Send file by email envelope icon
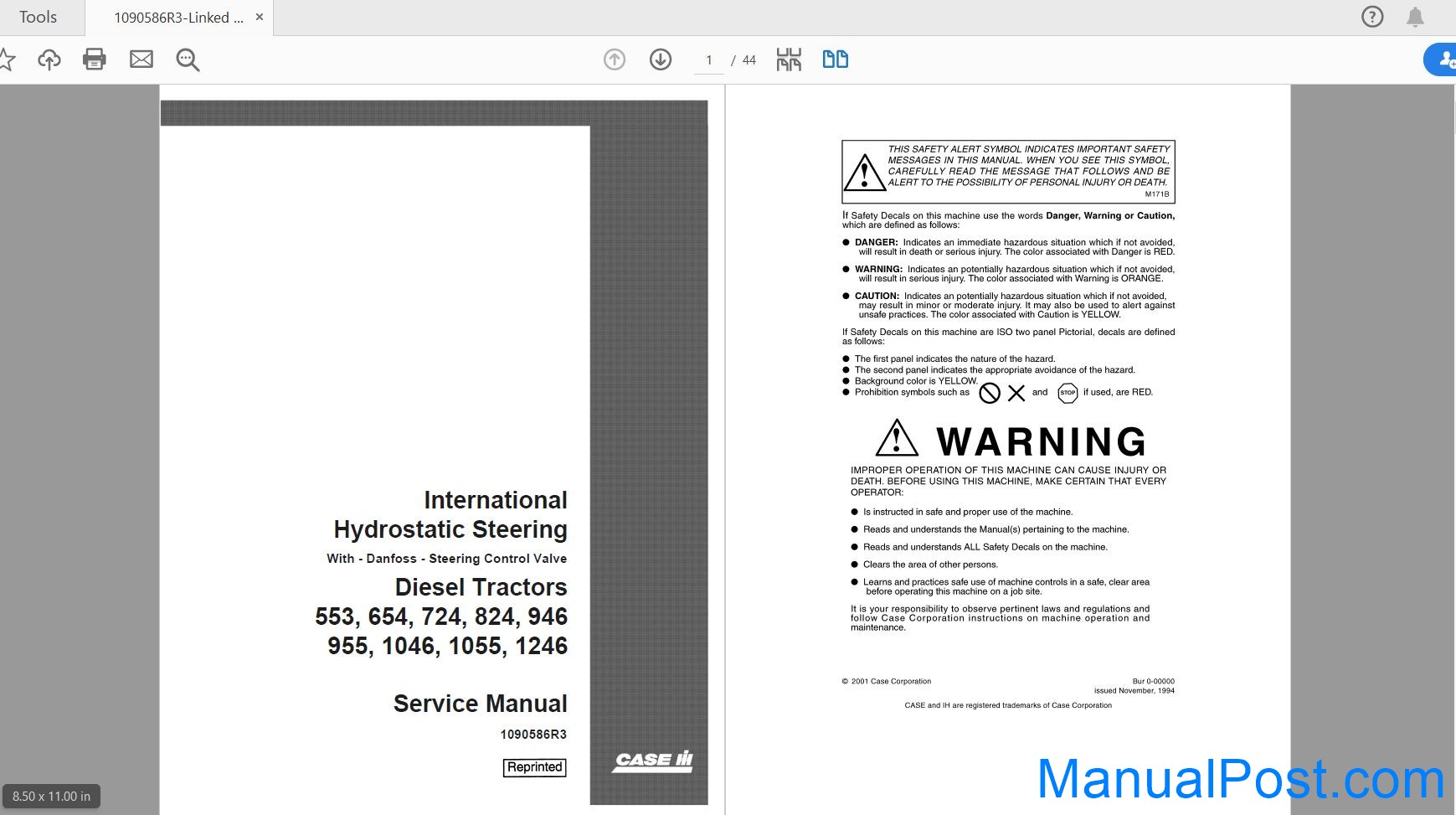The height and width of the screenshot is (815, 1456). pyautogui.click(x=141, y=59)
